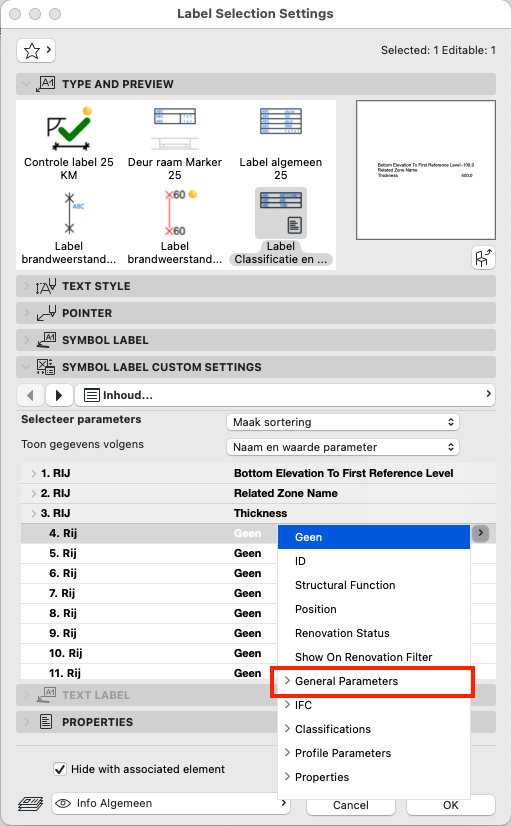511x826 pixels.
Task: Click the TYPE AND PREVIEW header icon
Action: point(46,84)
